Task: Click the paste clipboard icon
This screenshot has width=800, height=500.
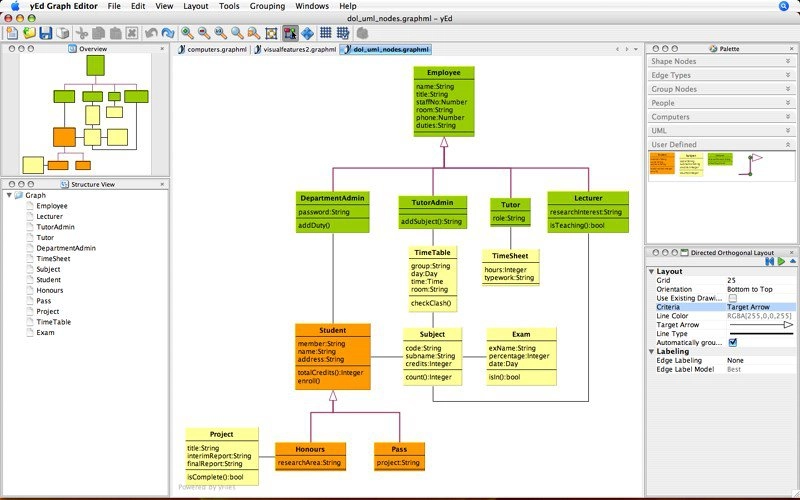Action: [115, 34]
